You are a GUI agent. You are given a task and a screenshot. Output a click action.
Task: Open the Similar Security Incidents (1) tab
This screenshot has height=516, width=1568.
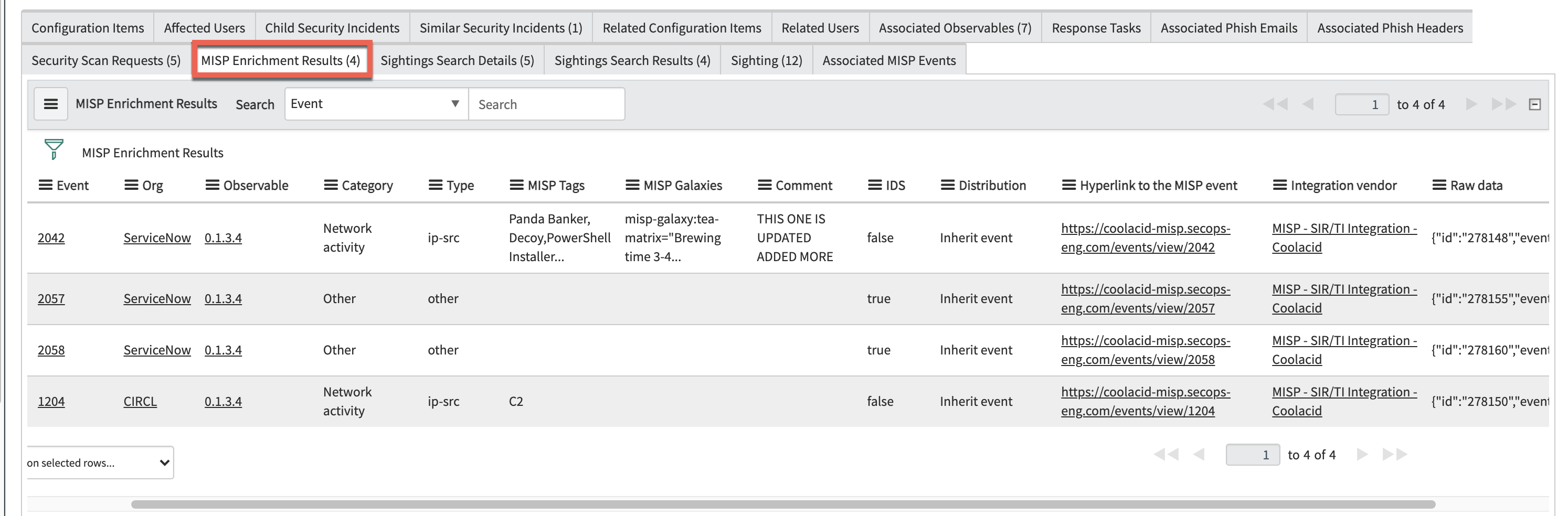pos(501,28)
